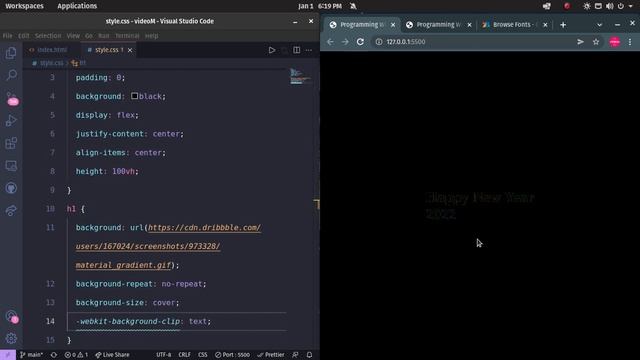This screenshot has width=640, height=360.
Task: Bookmark this page with the star icon
Action: pos(596,42)
